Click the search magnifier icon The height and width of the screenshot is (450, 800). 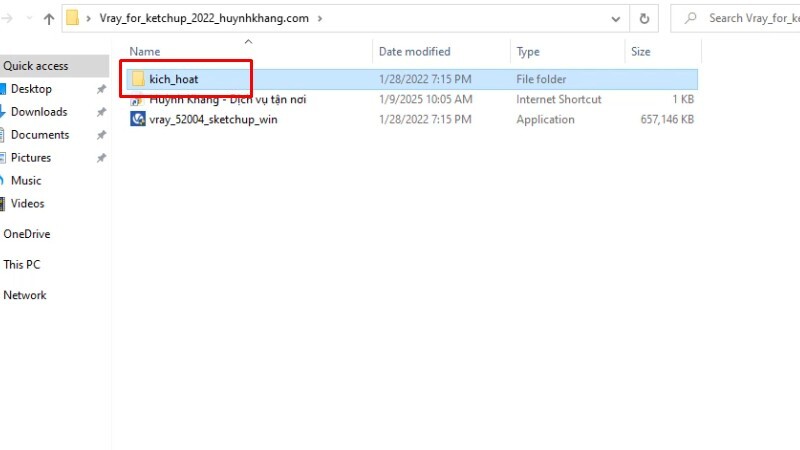tap(690, 18)
